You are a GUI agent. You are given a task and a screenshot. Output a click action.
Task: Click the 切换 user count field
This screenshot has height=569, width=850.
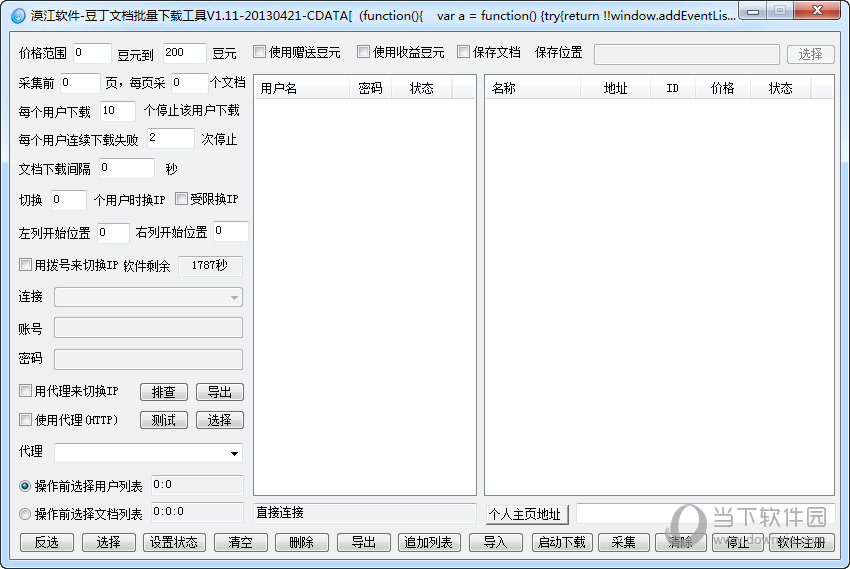pyautogui.click(x=68, y=200)
